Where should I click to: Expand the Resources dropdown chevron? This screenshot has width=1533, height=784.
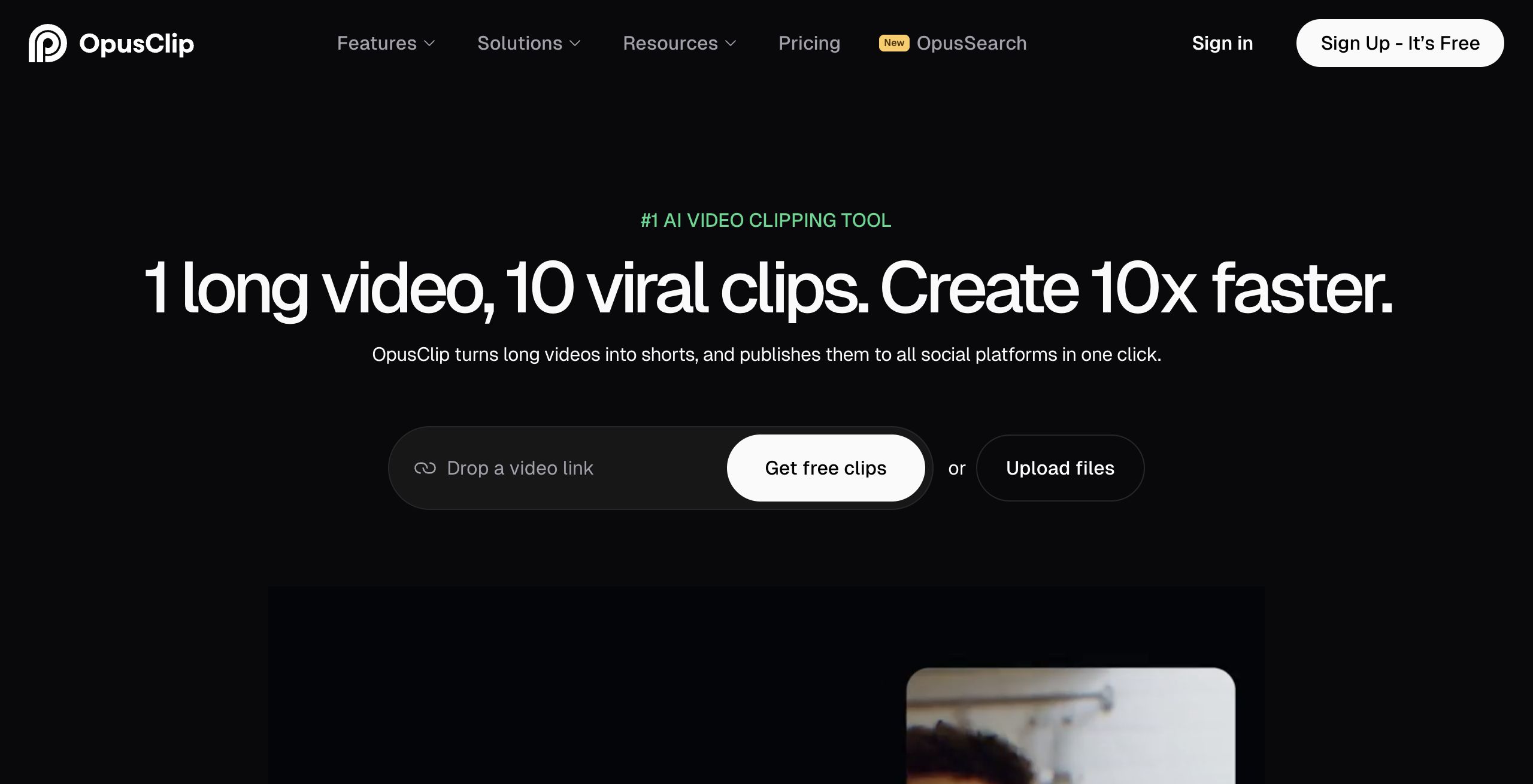[x=731, y=44]
